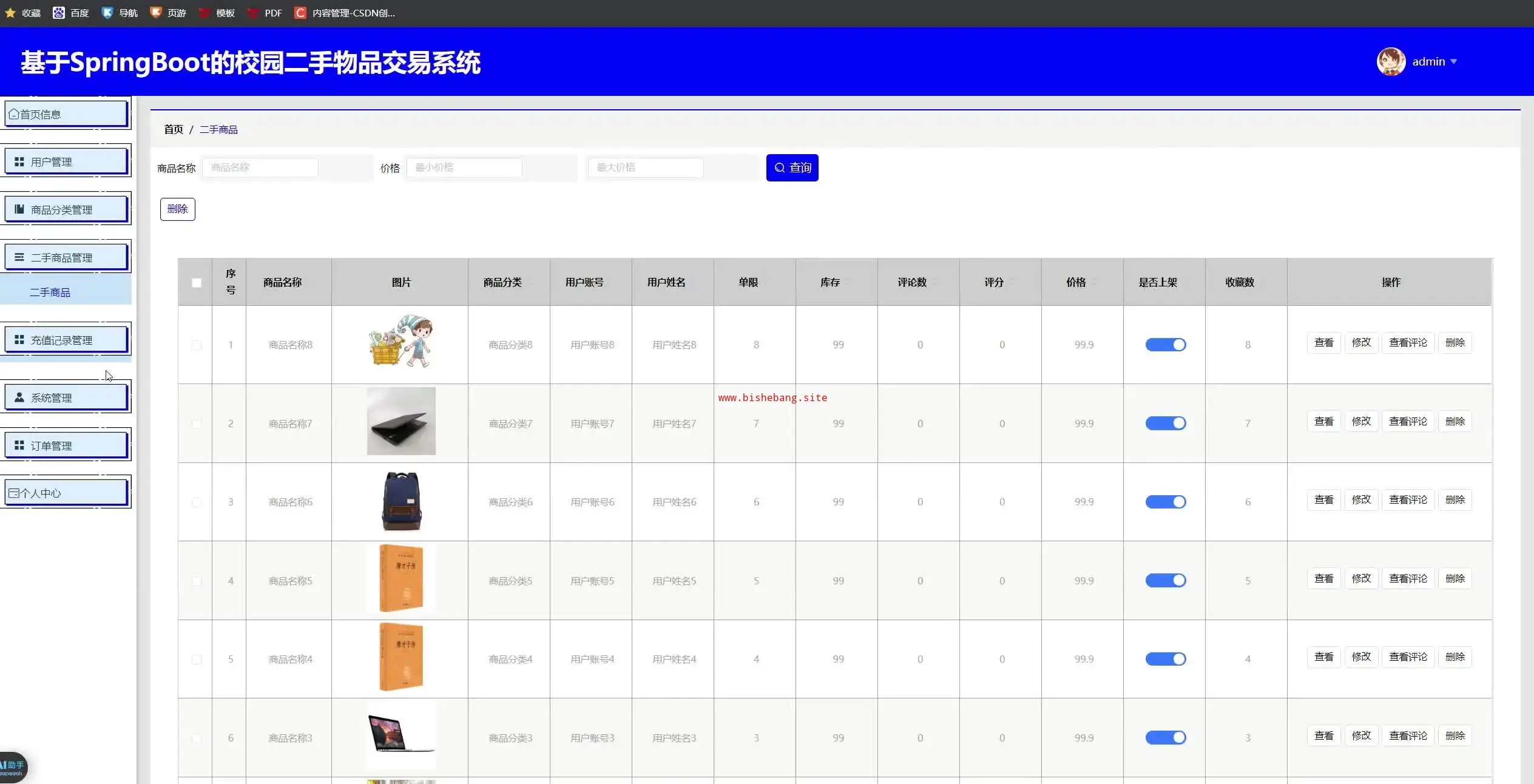Click the 商品名称 search input field
Viewport: 1534px width, 784px height.
(x=260, y=167)
